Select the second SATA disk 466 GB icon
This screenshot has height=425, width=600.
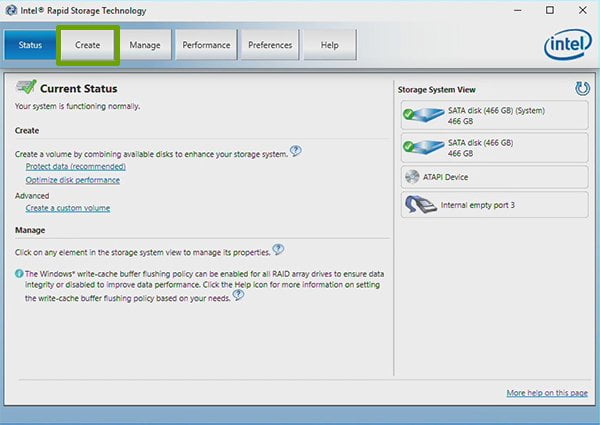pos(424,147)
